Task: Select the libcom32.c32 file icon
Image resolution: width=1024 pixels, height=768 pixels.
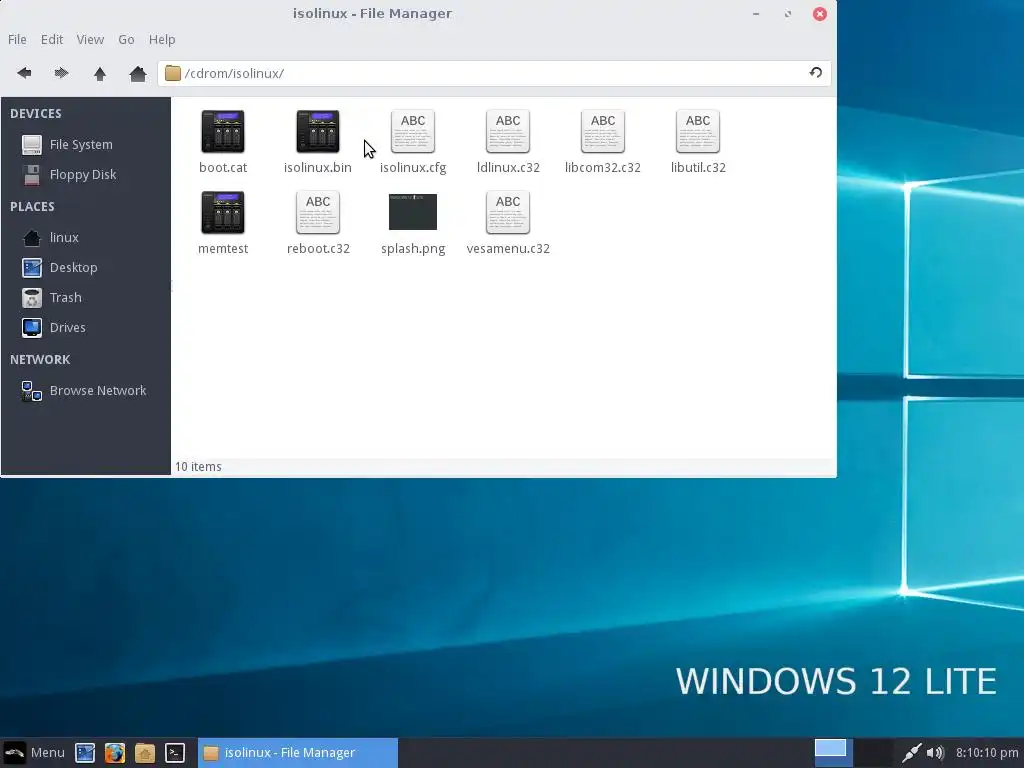Action: coord(603,131)
